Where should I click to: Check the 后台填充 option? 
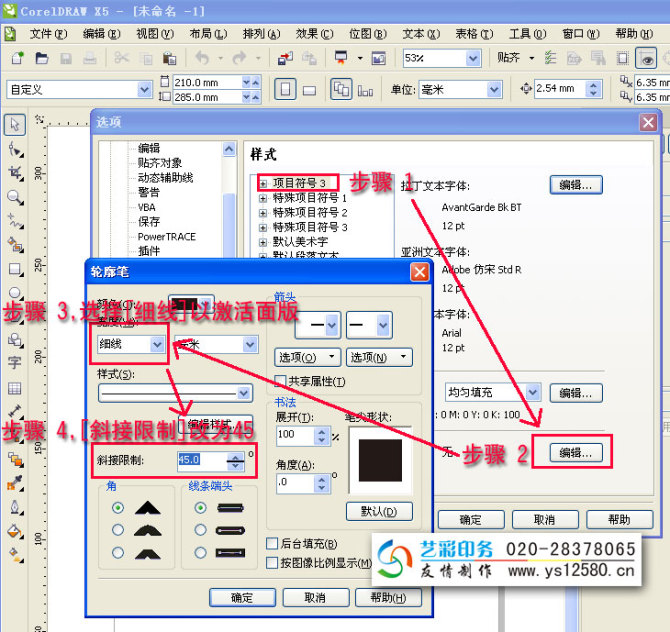[x=272, y=543]
